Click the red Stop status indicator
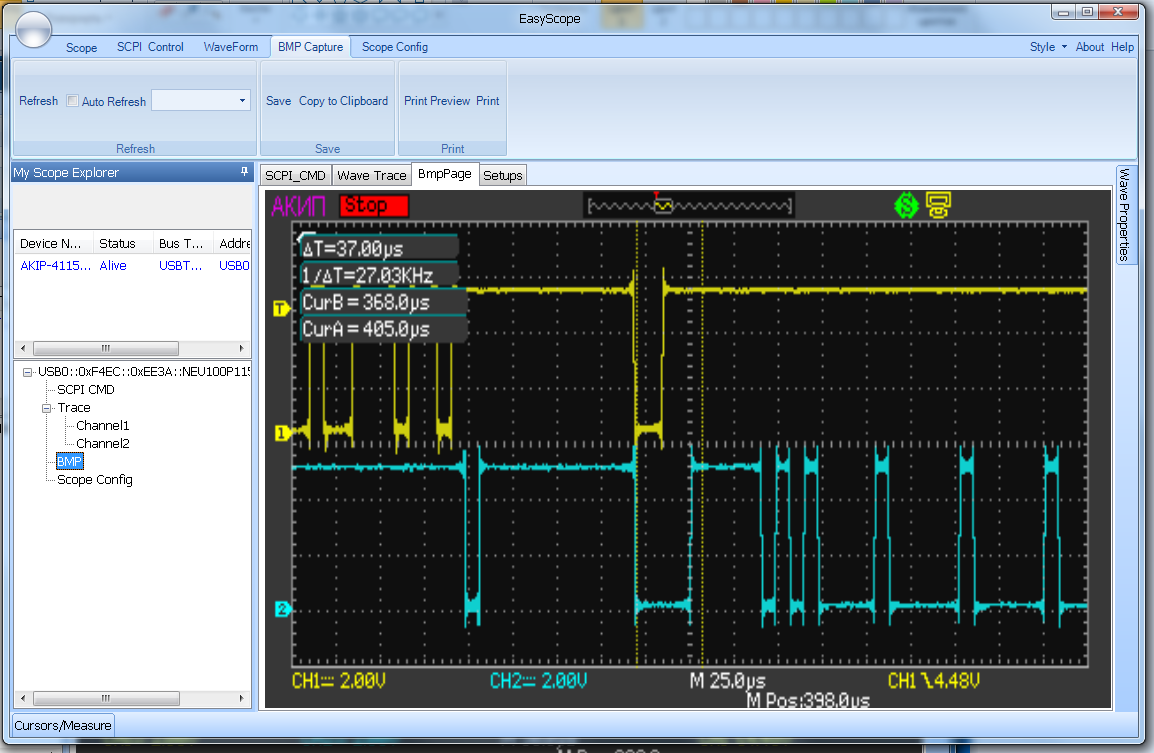 point(373,205)
